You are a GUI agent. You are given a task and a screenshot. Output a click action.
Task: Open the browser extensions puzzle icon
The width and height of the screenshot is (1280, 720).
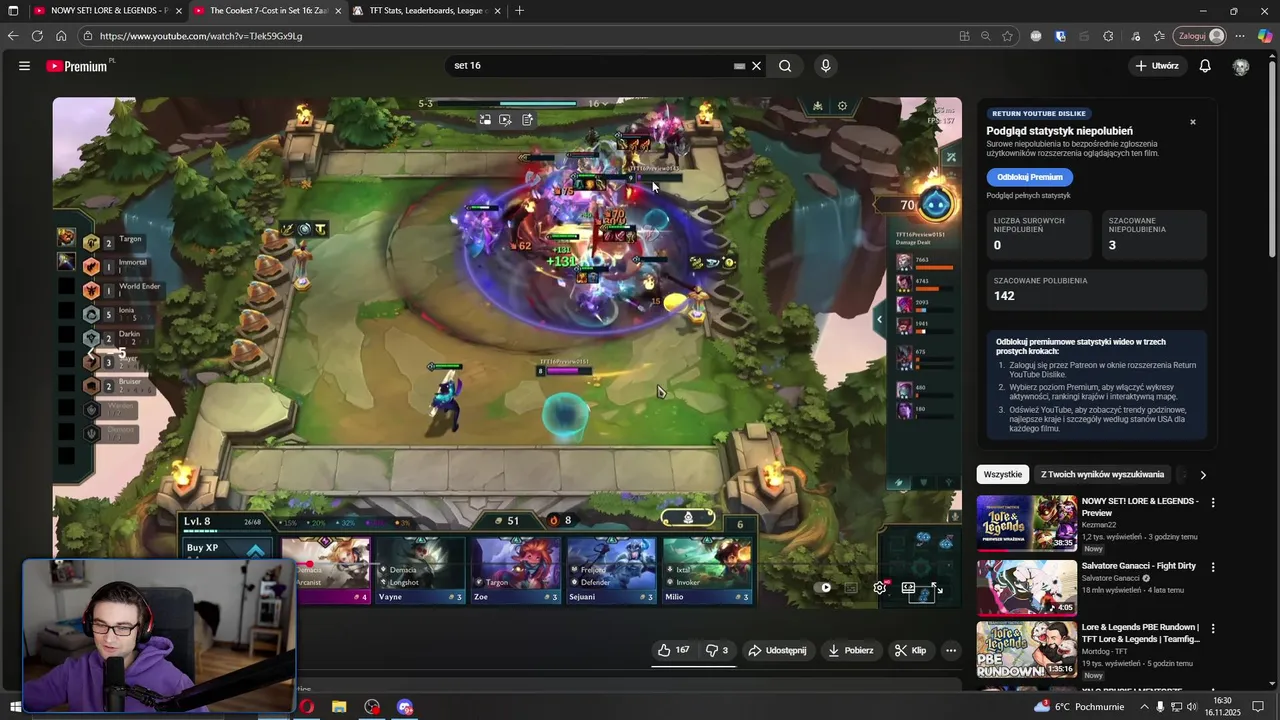pos(1108,36)
